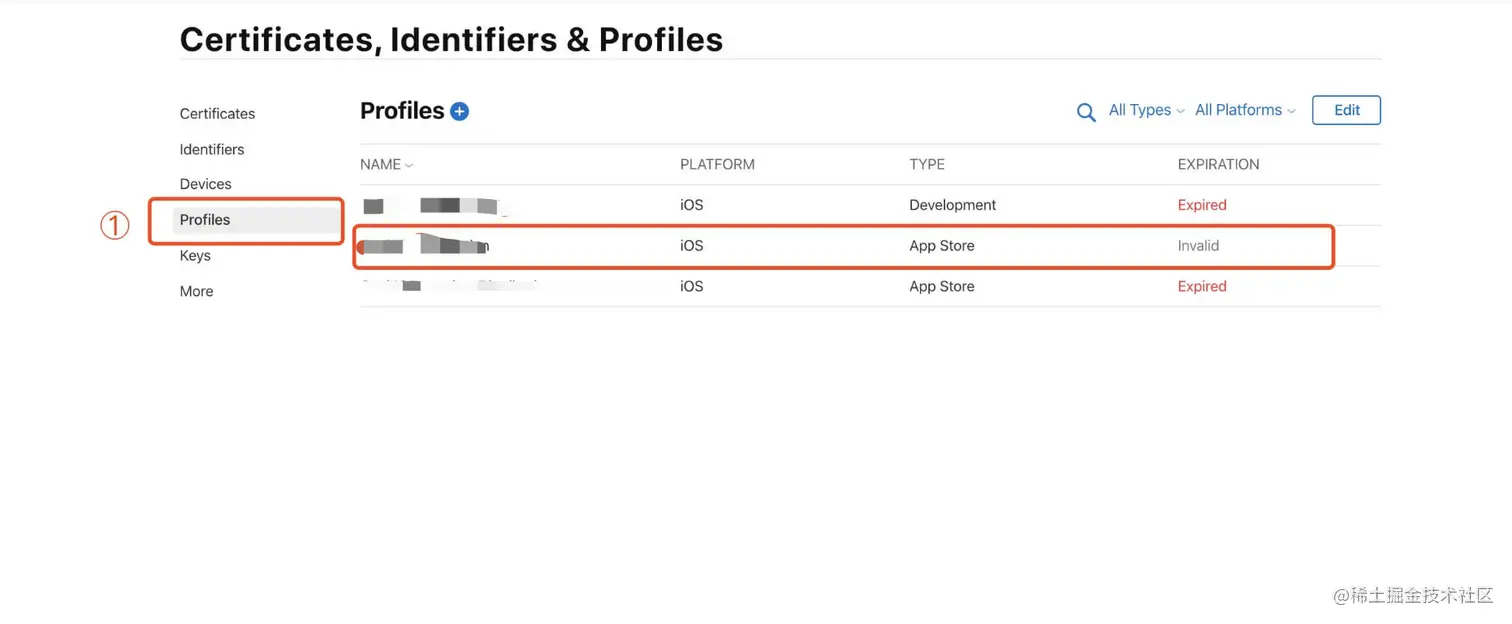Image resolution: width=1512 pixels, height=624 pixels.
Task: Click the Edit button
Action: (x=1346, y=110)
